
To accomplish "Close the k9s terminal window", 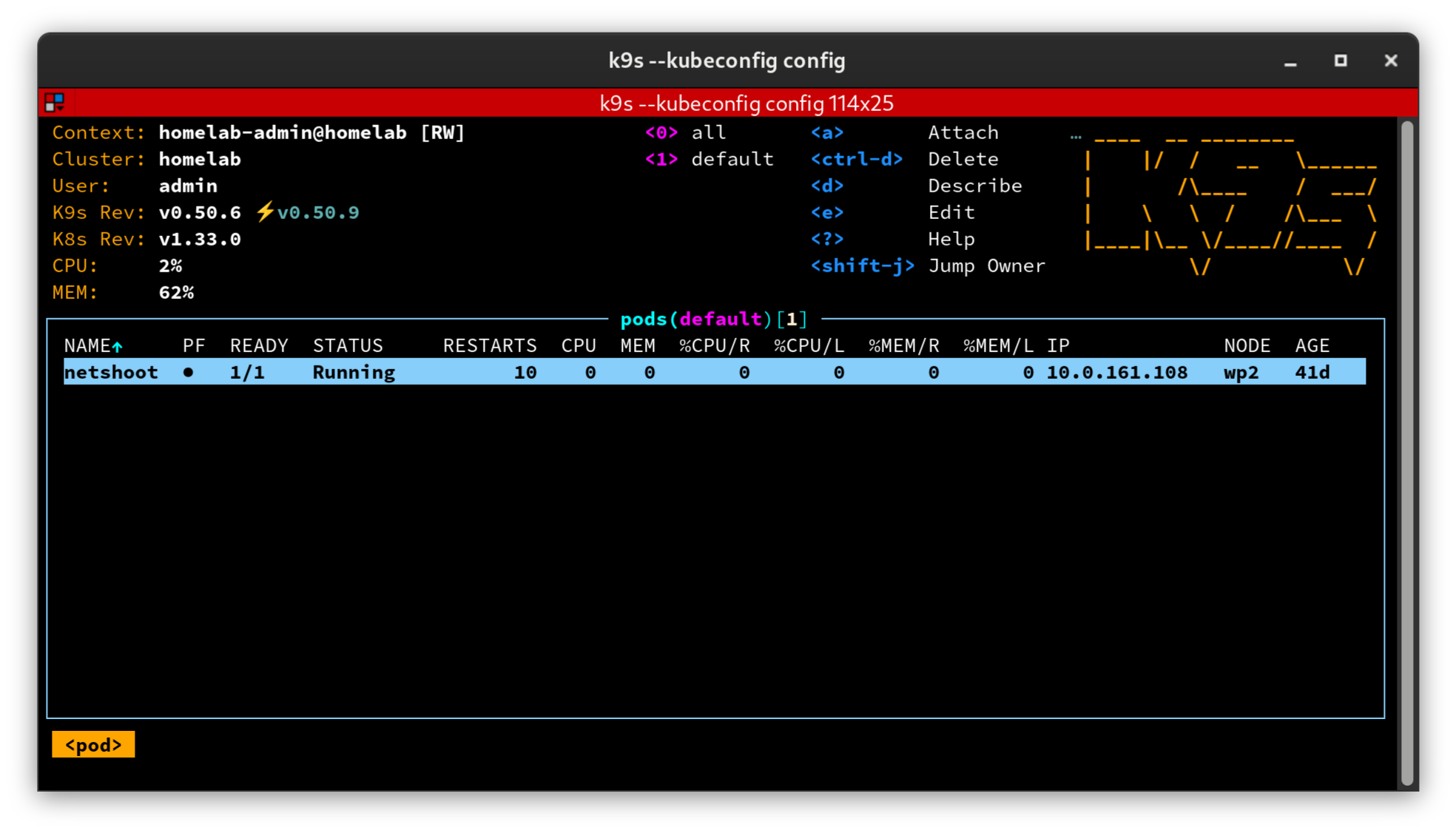I will [1391, 61].
